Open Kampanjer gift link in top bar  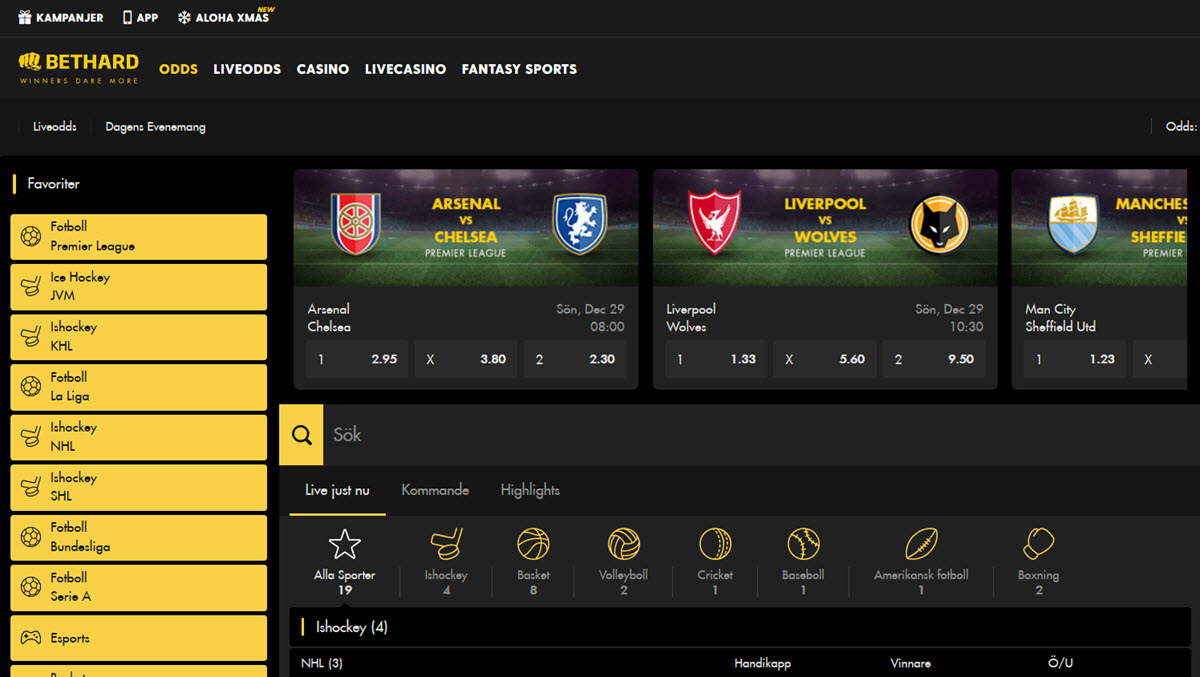click(61, 18)
